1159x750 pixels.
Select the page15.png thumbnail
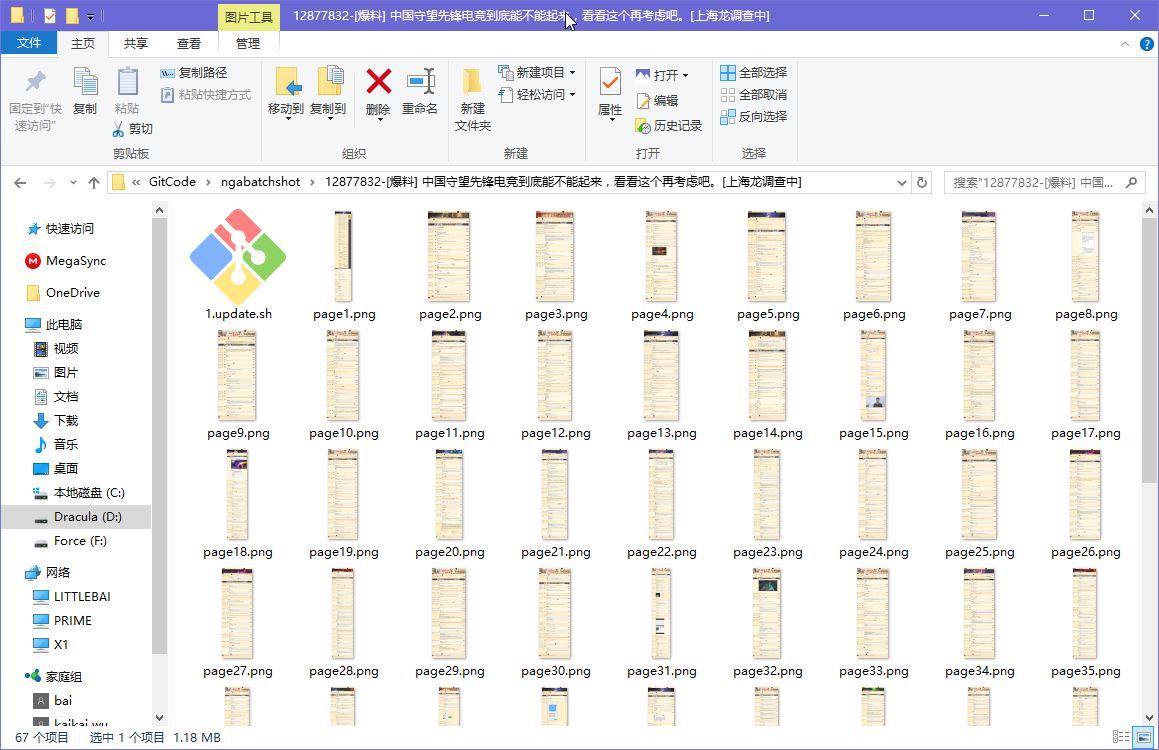tap(874, 375)
